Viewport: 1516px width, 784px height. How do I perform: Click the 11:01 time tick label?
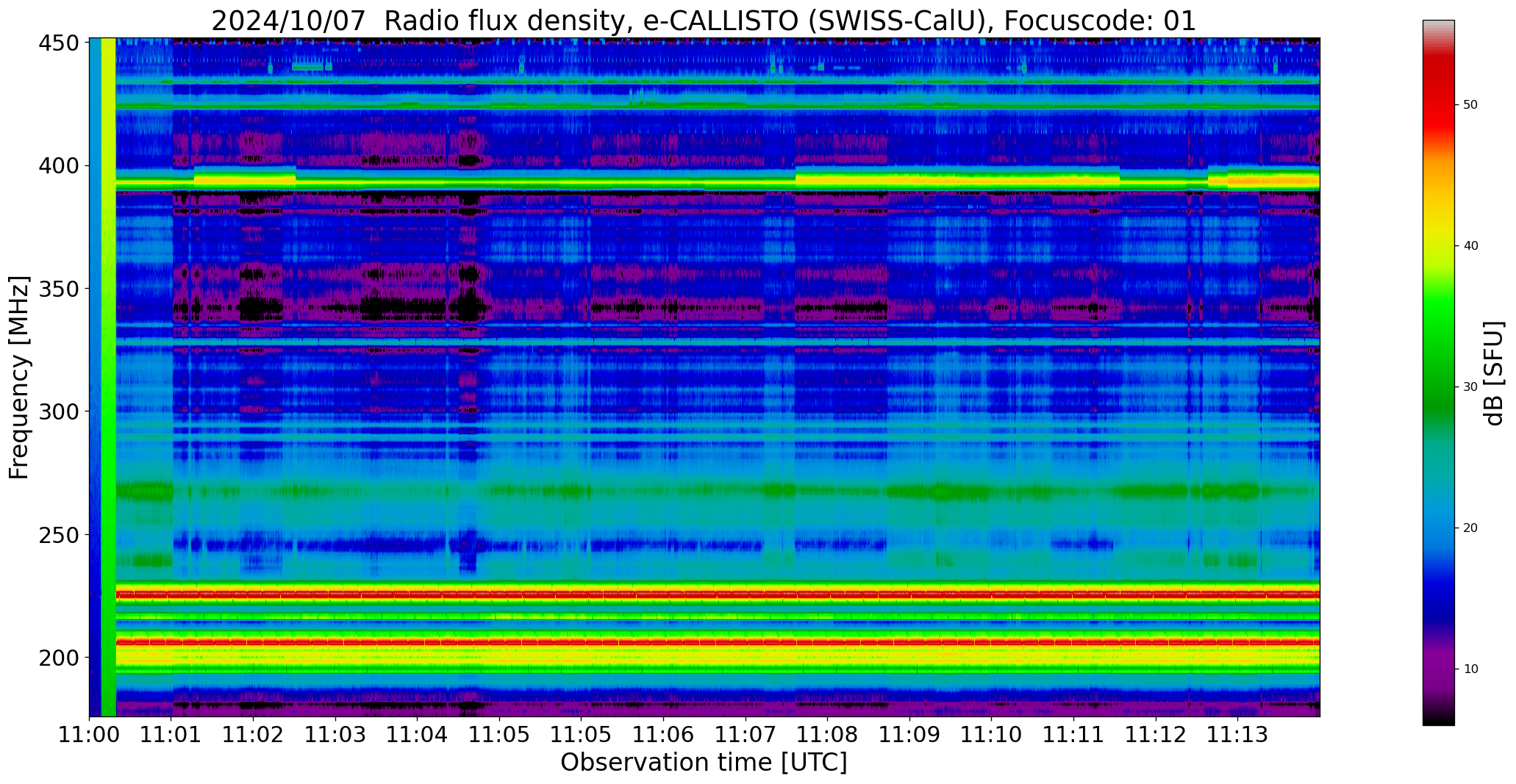[x=171, y=735]
